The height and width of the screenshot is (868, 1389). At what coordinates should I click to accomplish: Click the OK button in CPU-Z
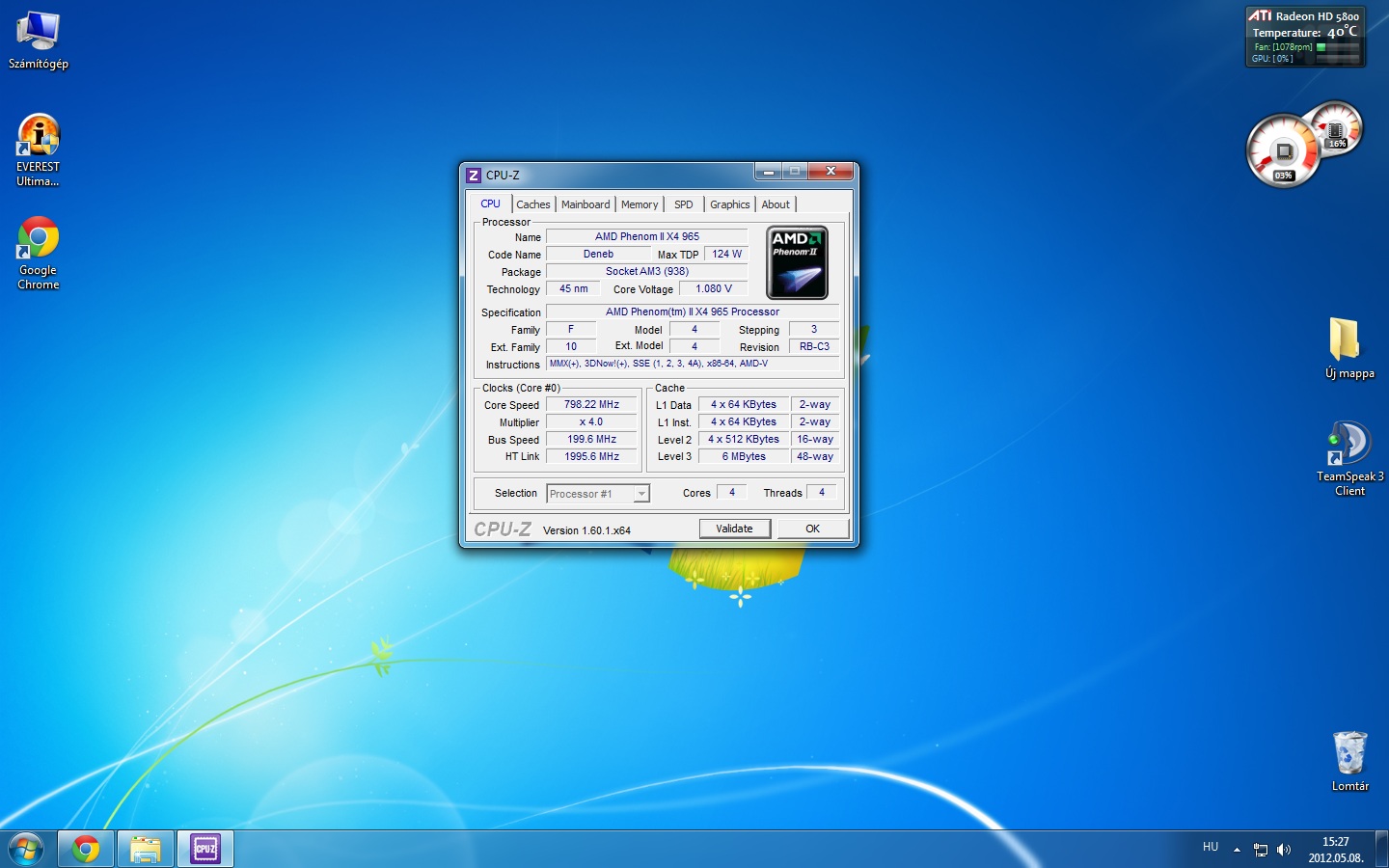(812, 529)
